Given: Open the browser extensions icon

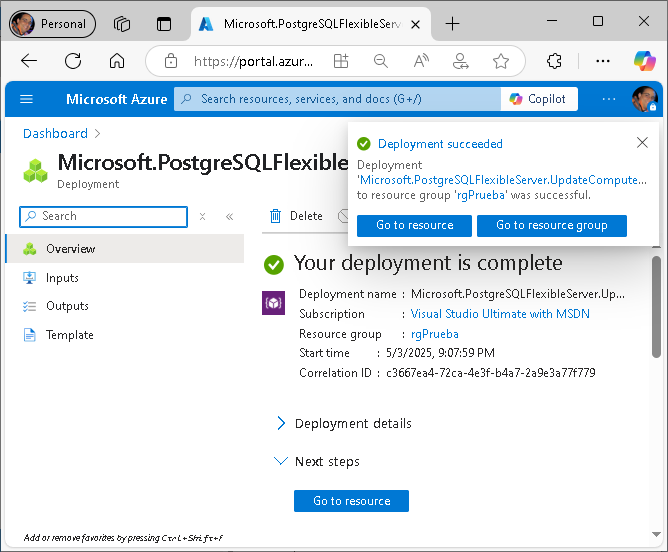Looking at the screenshot, I should pos(554,61).
